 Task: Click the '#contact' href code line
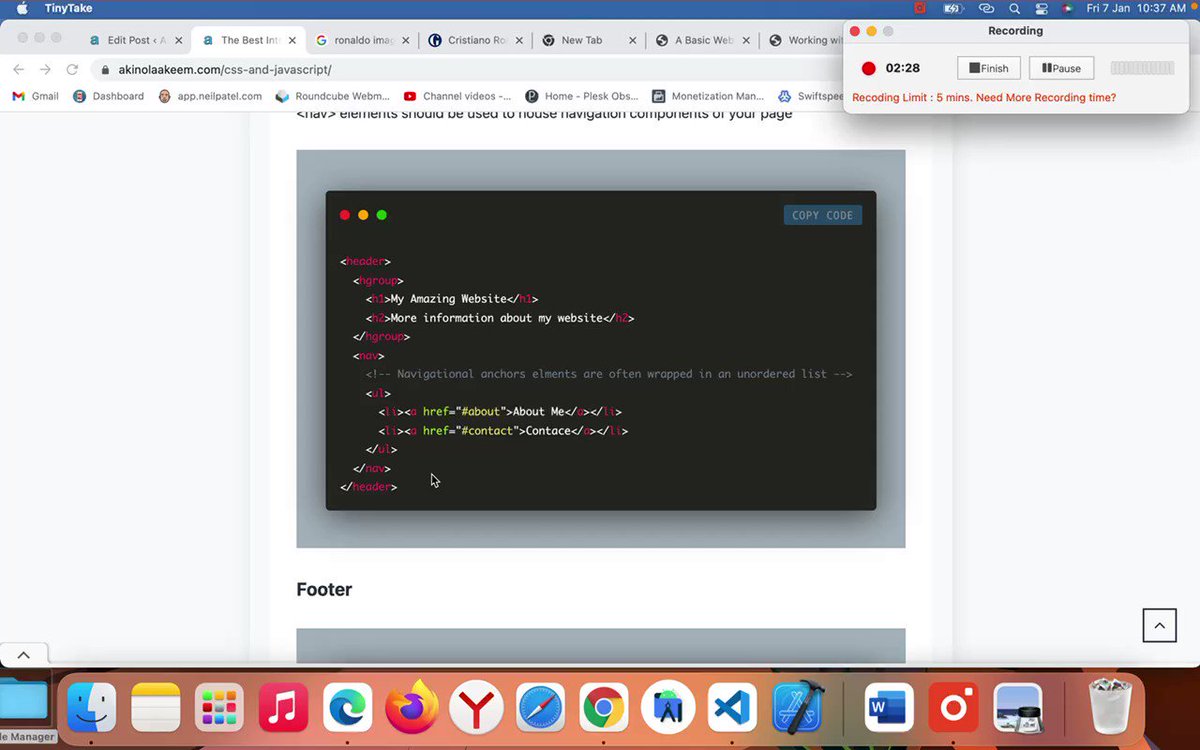(x=503, y=431)
